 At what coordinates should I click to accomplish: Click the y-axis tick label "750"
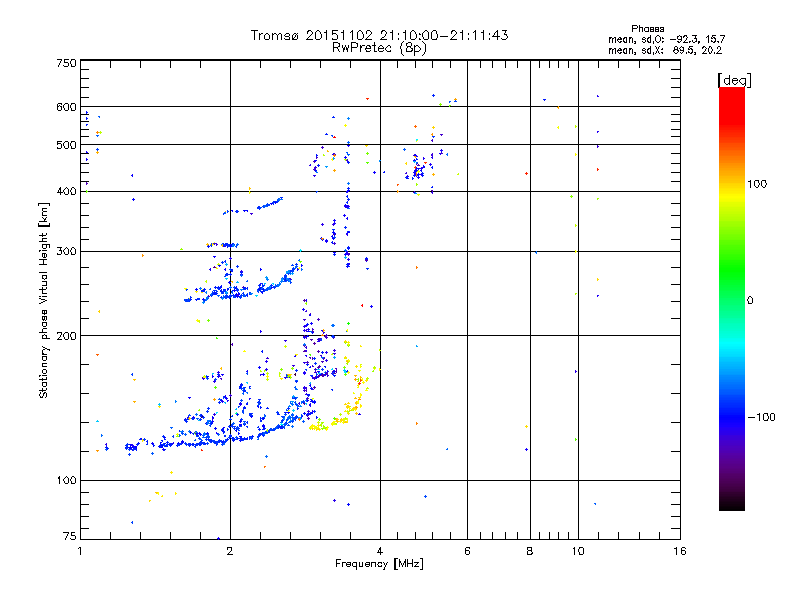tap(66, 63)
